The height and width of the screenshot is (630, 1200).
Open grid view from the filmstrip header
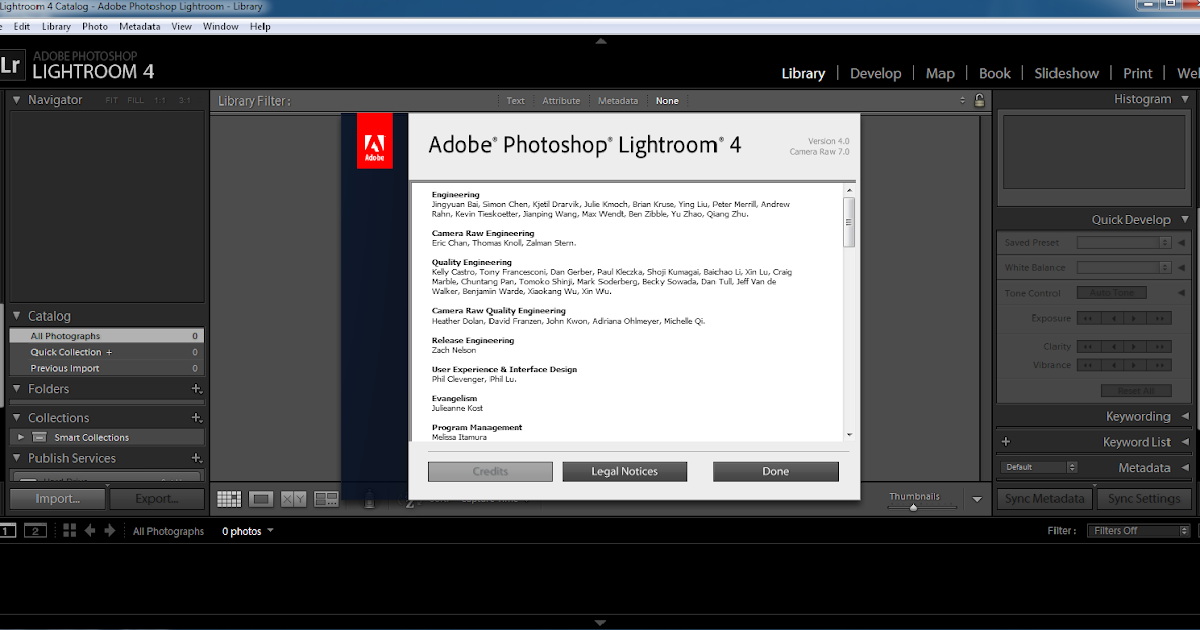tap(70, 531)
